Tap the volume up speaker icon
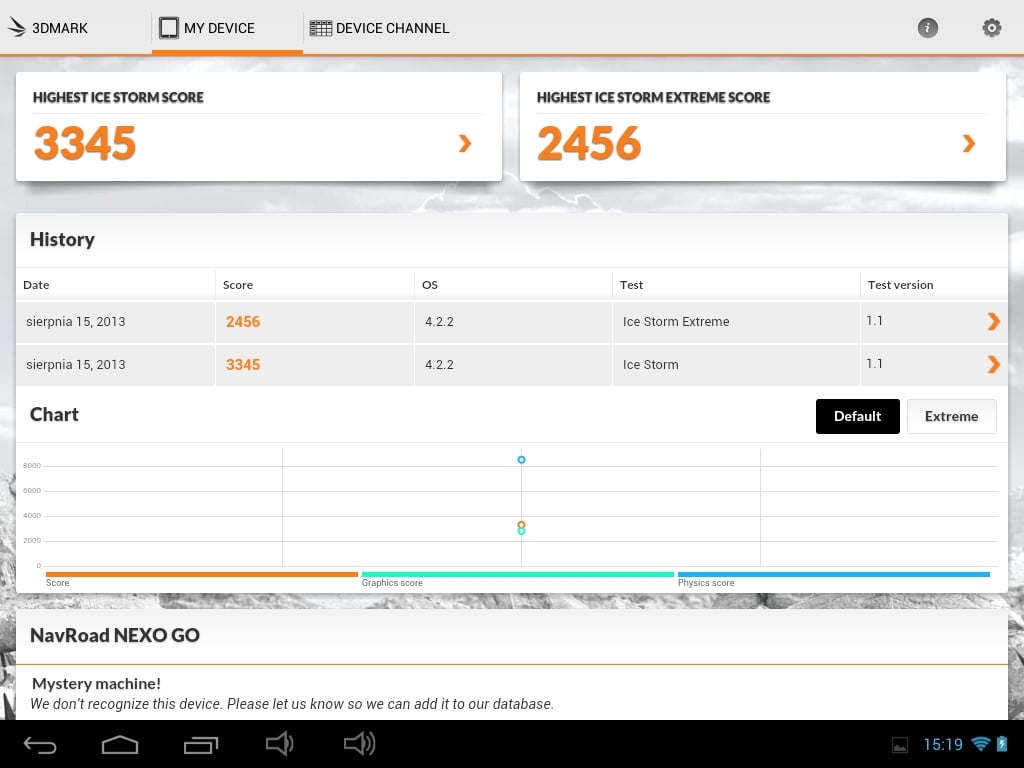 click(x=359, y=744)
